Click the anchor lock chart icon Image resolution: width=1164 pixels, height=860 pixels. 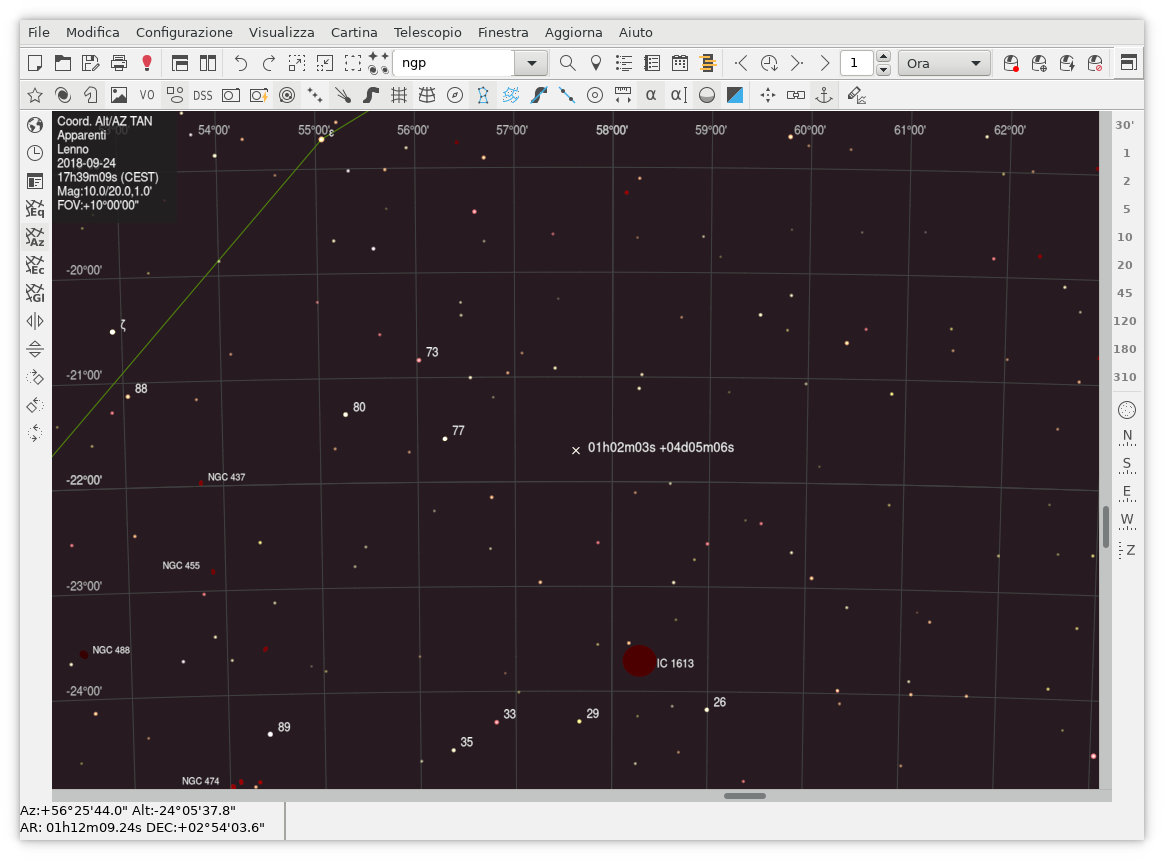click(824, 95)
